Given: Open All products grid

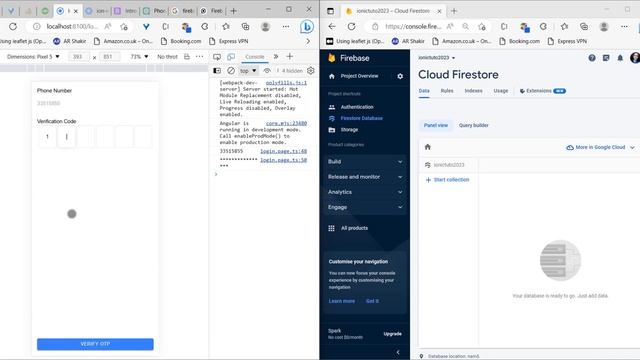Looking at the screenshot, I should pyautogui.click(x=348, y=228).
